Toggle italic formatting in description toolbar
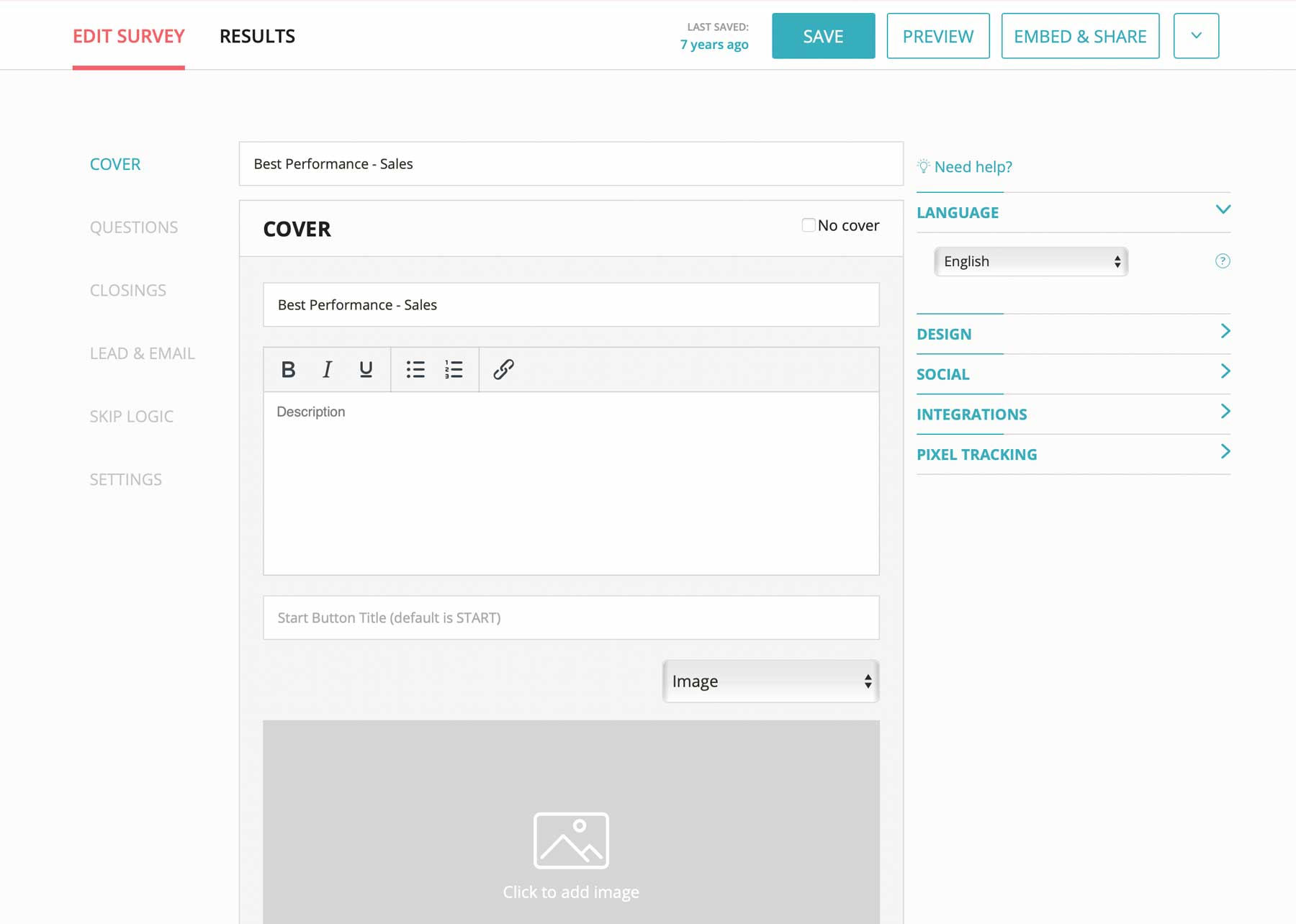Image resolution: width=1296 pixels, height=924 pixels. click(x=327, y=369)
